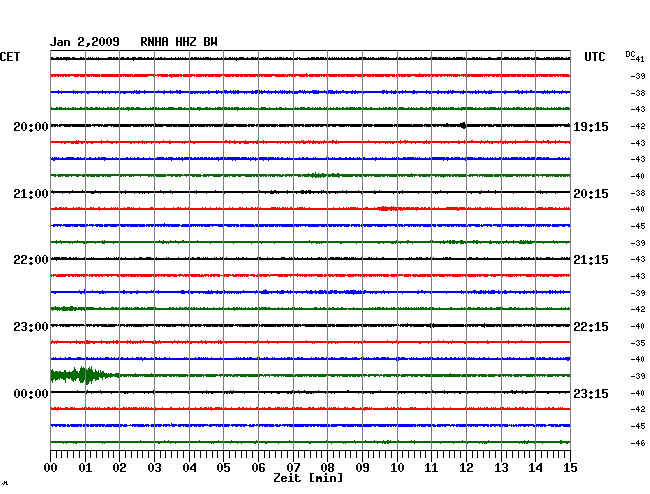The image size is (650, 494).
Task: Select the UTC timezone label
Action: tap(595, 57)
